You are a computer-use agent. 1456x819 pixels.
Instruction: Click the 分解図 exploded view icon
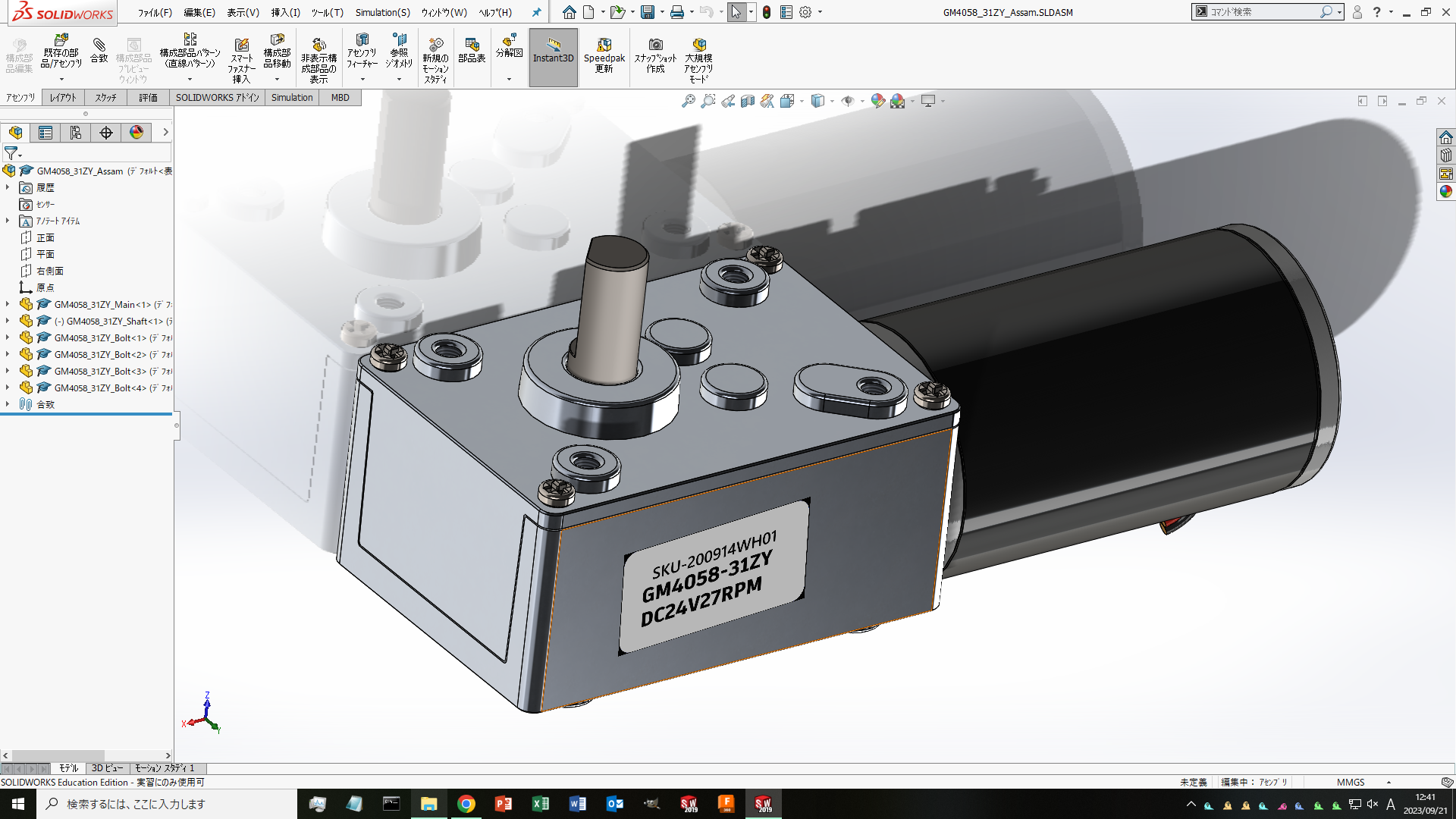pos(509,45)
